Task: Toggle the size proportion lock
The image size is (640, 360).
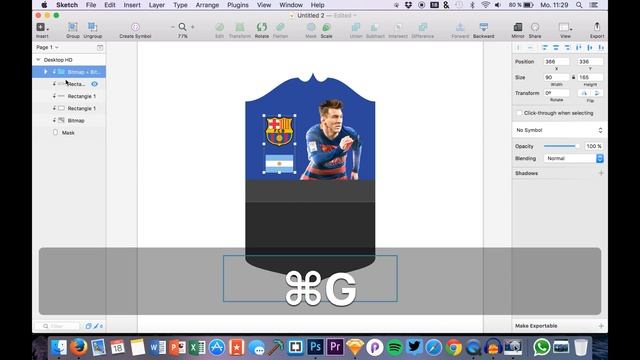Action: [x=573, y=77]
